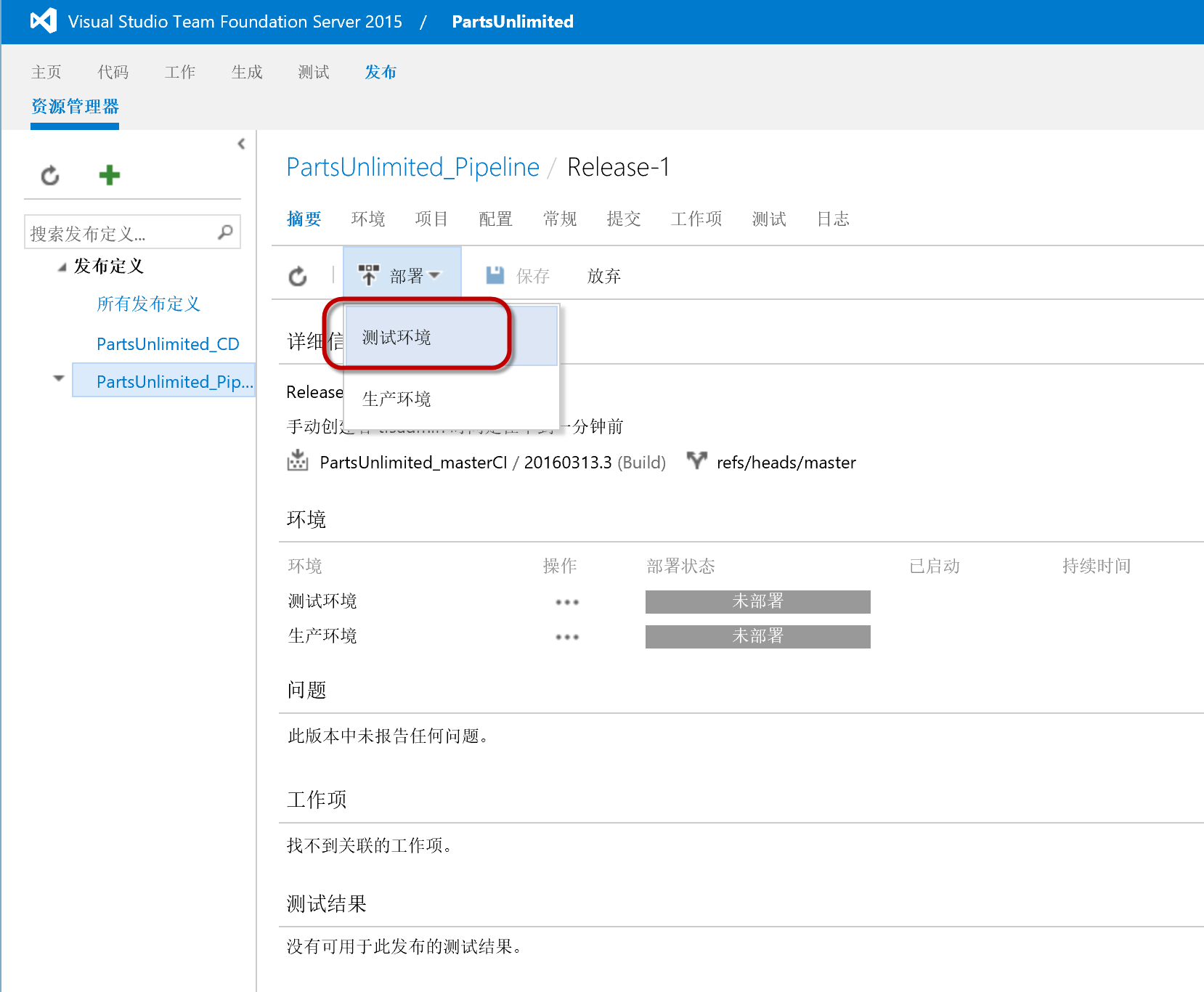Open actions ellipsis for 生产环境 row

pos(567,637)
